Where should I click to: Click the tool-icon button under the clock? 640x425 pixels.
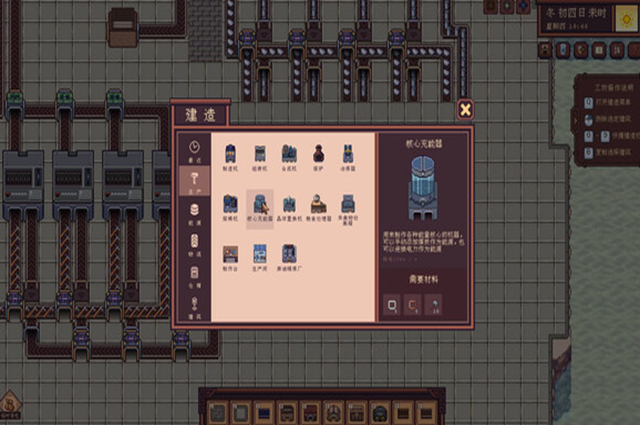(581, 50)
